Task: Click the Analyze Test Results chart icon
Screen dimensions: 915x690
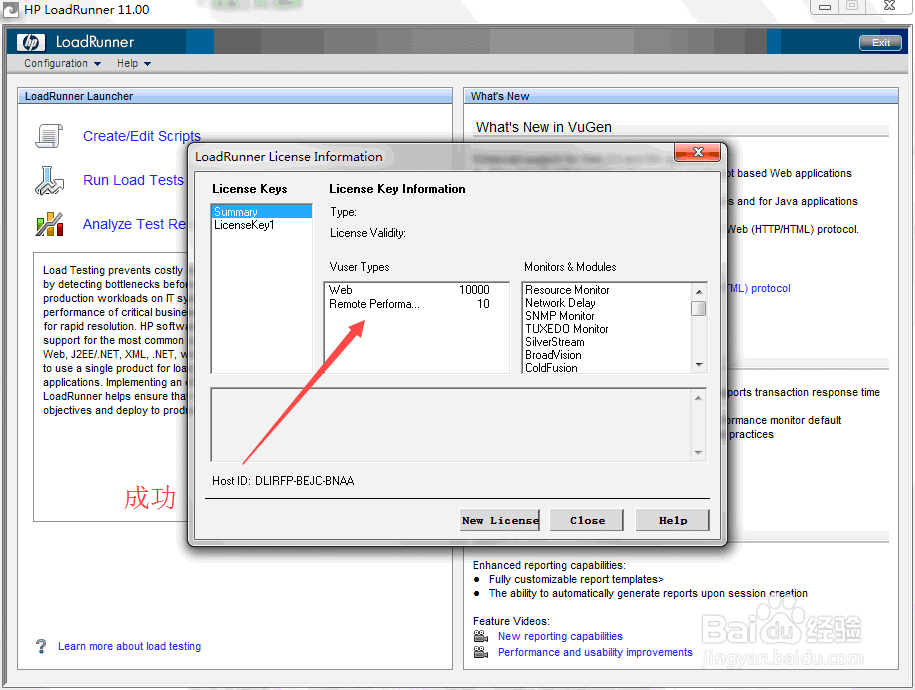Action: click(x=49, y=224)
